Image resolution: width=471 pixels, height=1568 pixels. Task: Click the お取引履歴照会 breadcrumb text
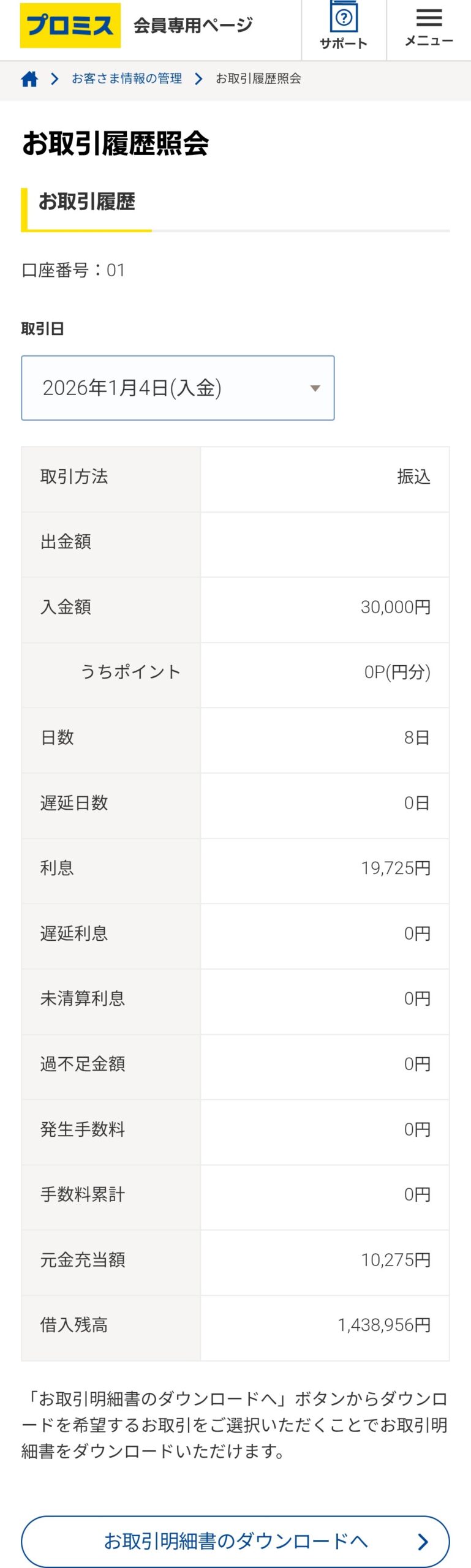point(258,79)
